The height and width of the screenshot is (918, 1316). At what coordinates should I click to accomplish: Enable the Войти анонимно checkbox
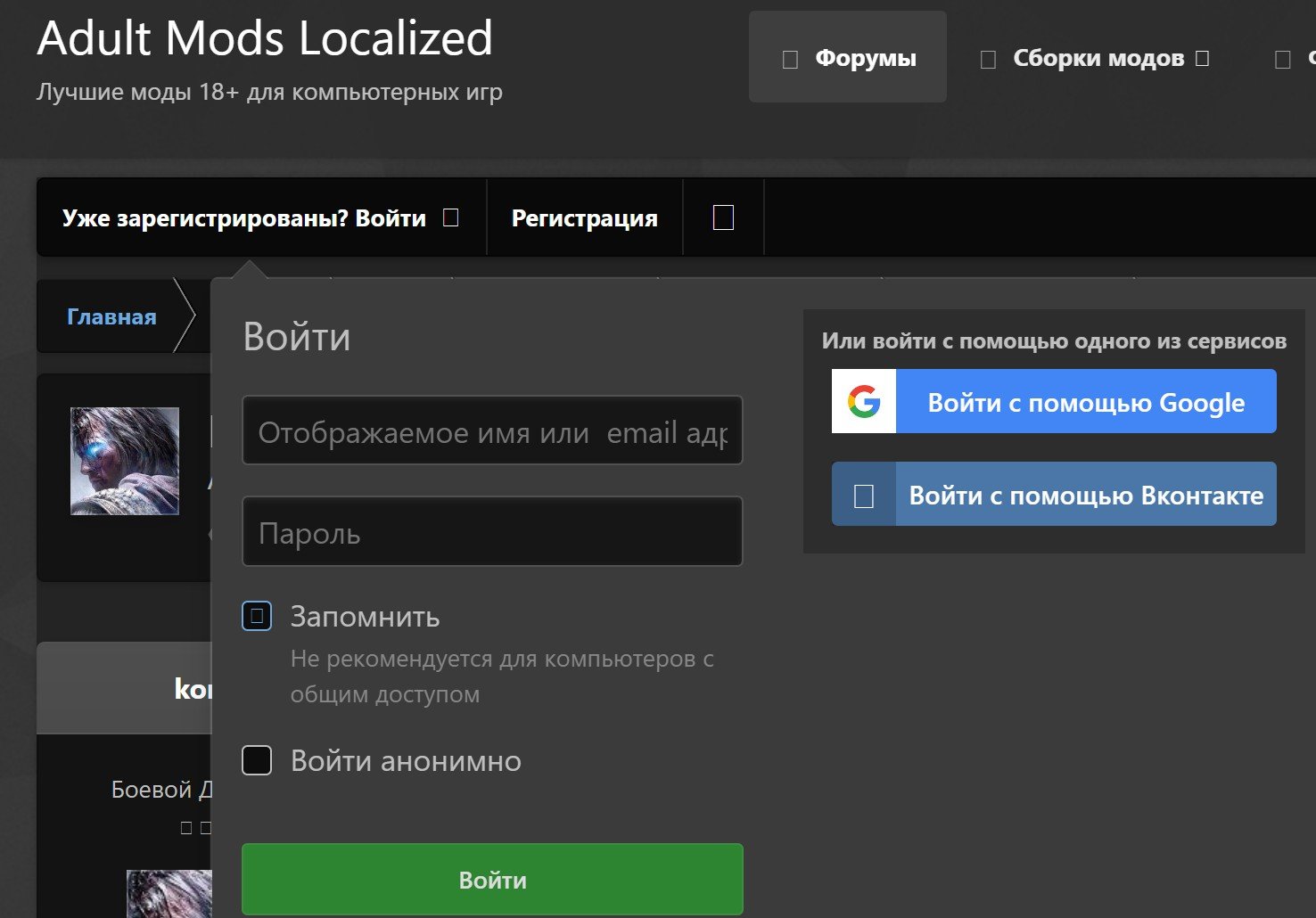(x=257, y=760)
